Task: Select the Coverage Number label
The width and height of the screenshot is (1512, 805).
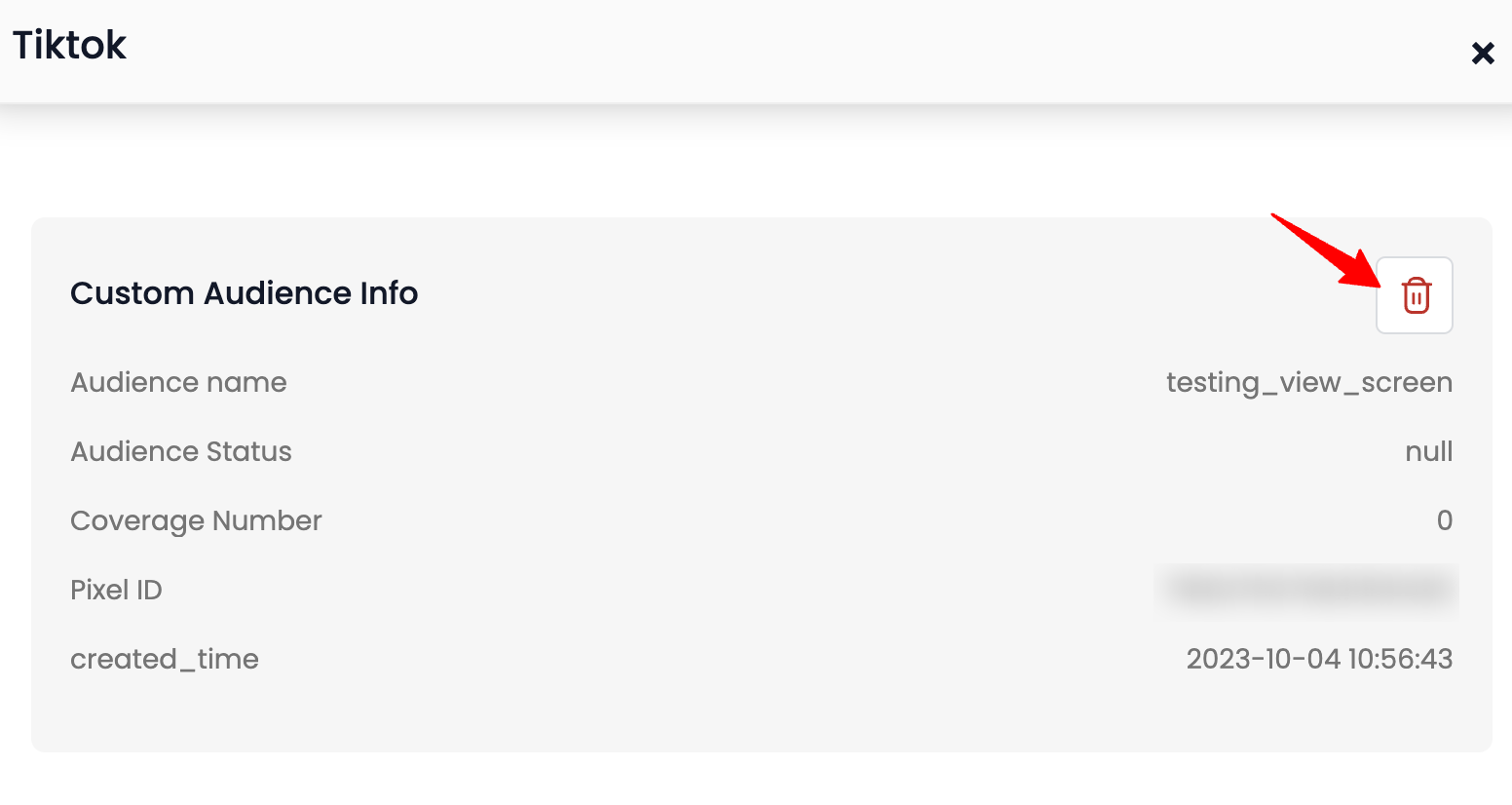Action: pyautogui.click(x=196, y=520)
